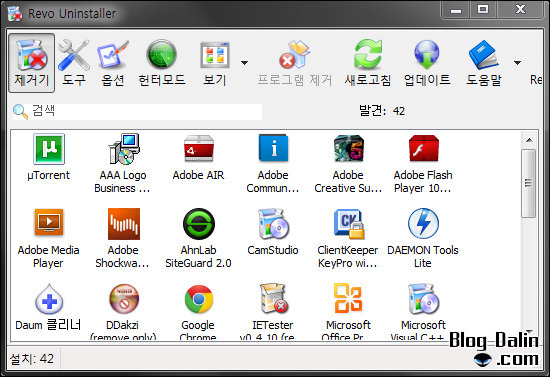The height and width of the screenshot is (377, 550).
Task: Click the scrollbar up arrow
Action: pos(529,140)
